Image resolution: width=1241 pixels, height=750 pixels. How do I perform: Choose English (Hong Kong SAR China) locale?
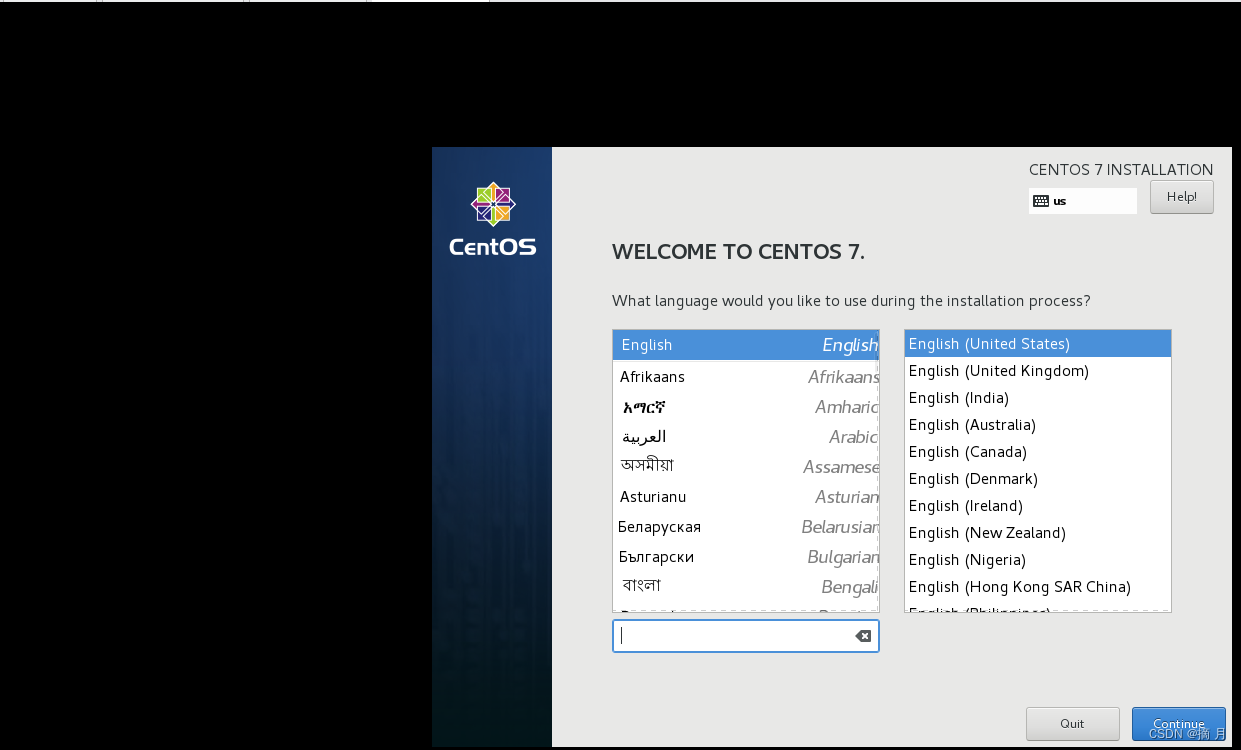[x=1038, y=587]
